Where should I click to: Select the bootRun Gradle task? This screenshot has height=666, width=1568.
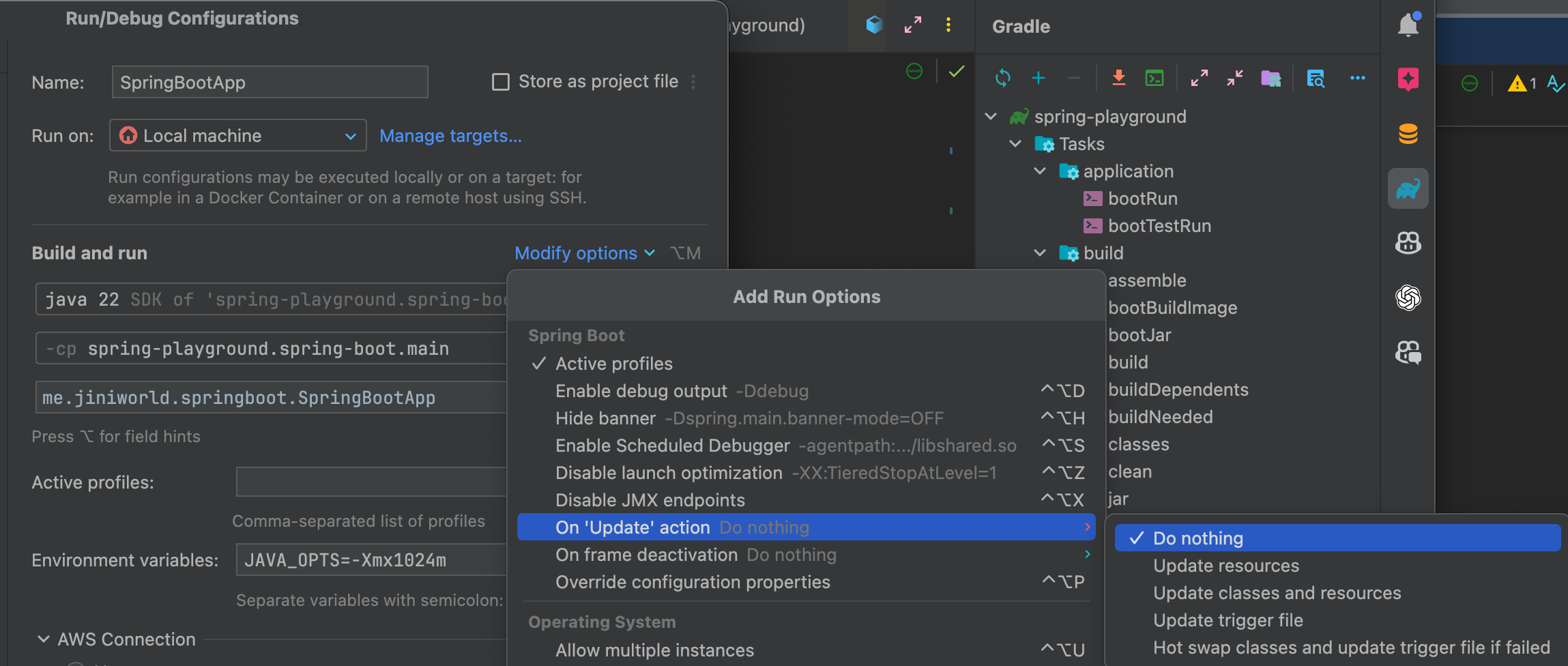pyautogui.click(x=1143, y=199)
